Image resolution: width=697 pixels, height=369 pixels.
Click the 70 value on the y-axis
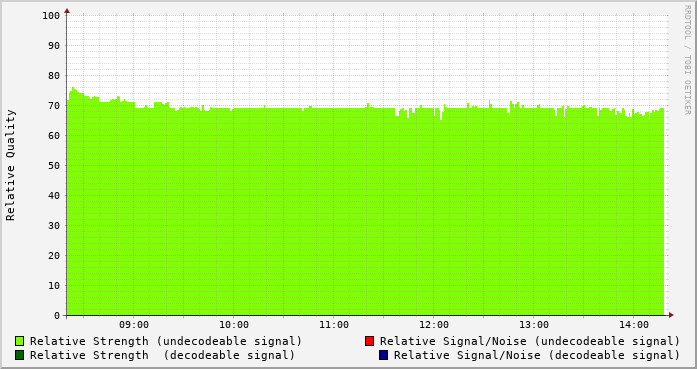pyautogui.click(x=54, y=106)
